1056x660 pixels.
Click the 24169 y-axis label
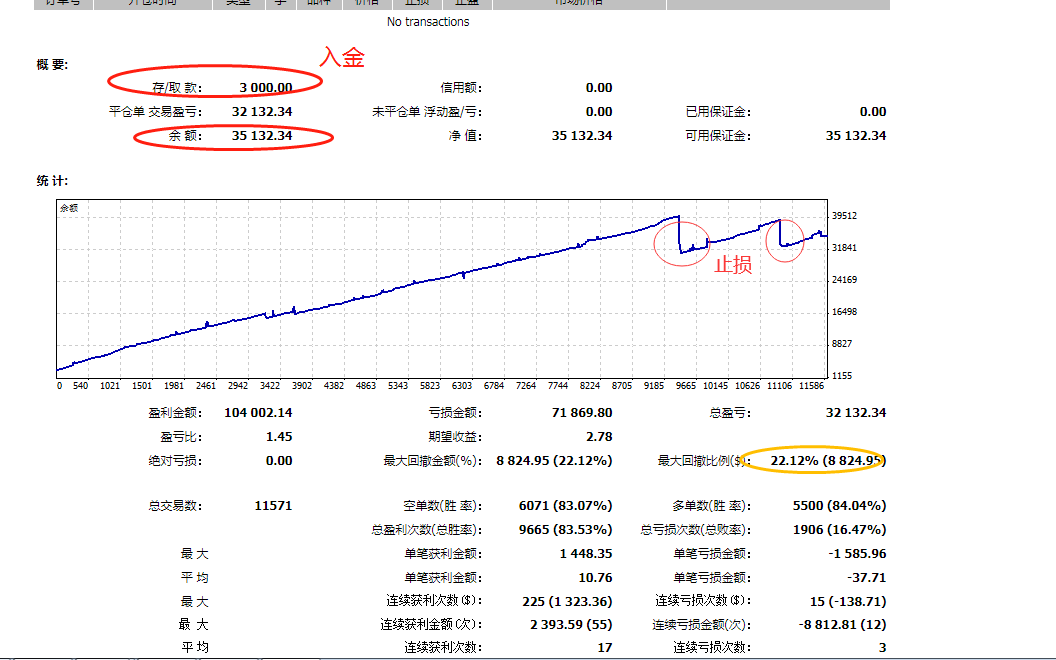845,279
